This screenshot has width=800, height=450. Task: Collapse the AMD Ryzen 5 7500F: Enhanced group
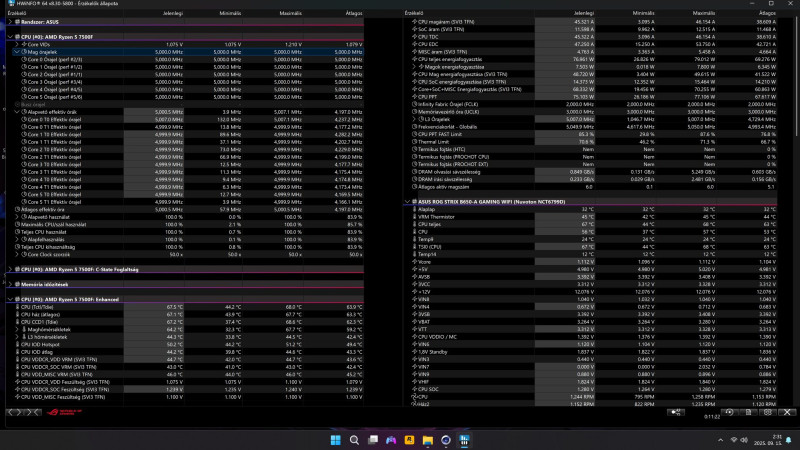[x=10, y=299]
